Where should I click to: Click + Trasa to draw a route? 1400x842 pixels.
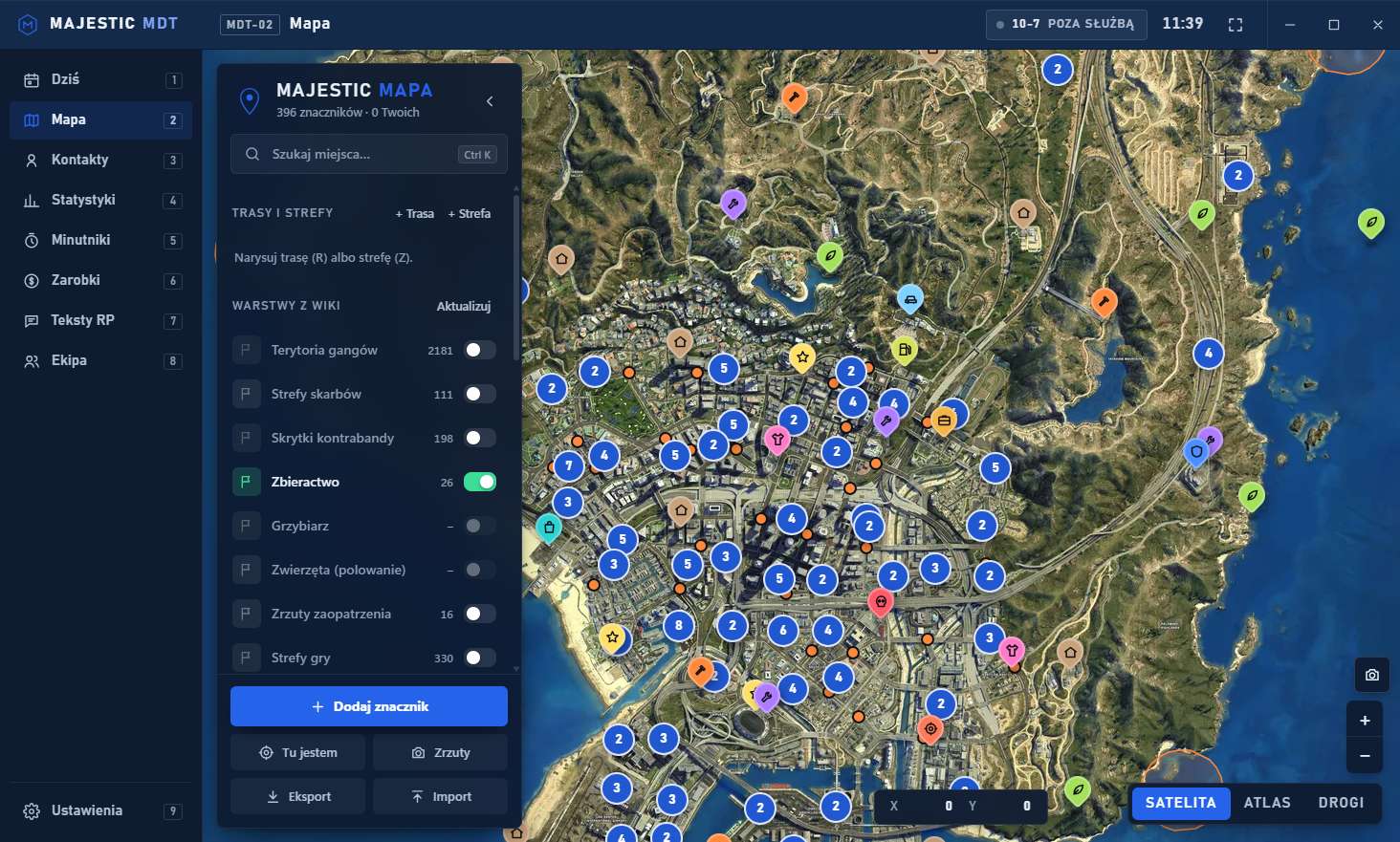[415, 213]
